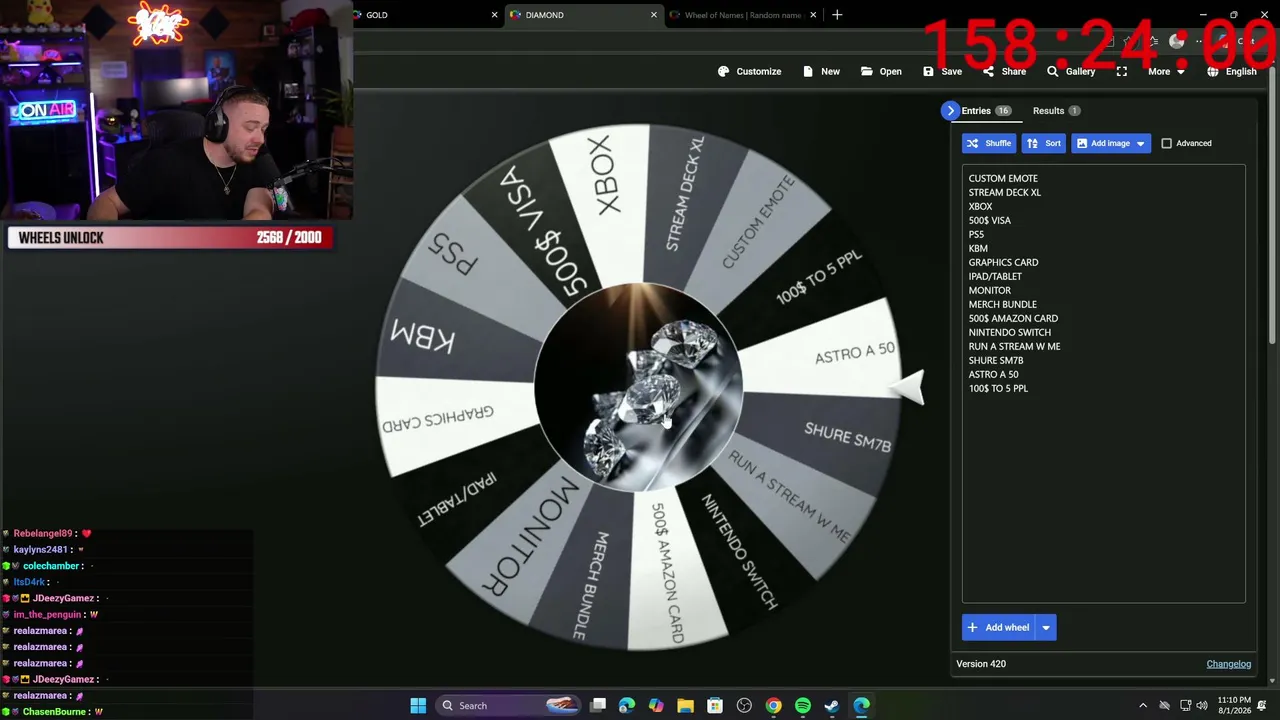The width and height of the screenshot is (1280, 720).
Task: Open Task View on the taskbar
Action: pos(598,706)
